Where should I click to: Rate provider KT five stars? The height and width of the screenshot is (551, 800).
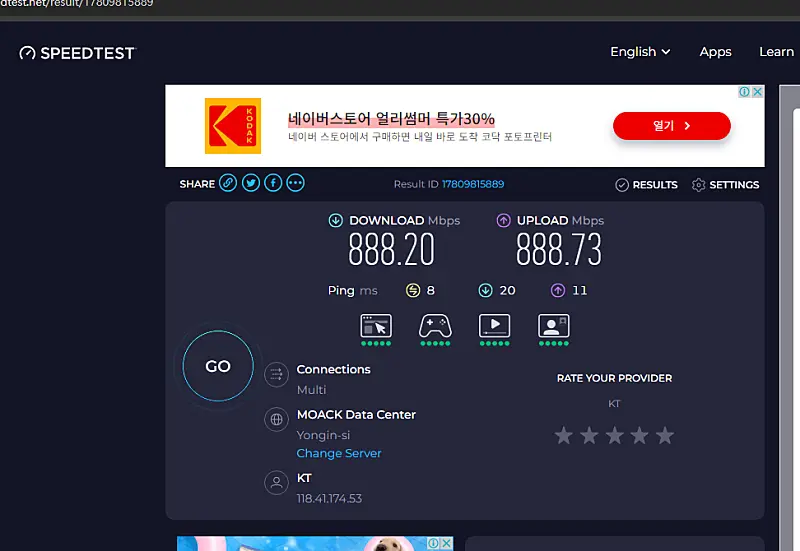(x=665, y=436)
